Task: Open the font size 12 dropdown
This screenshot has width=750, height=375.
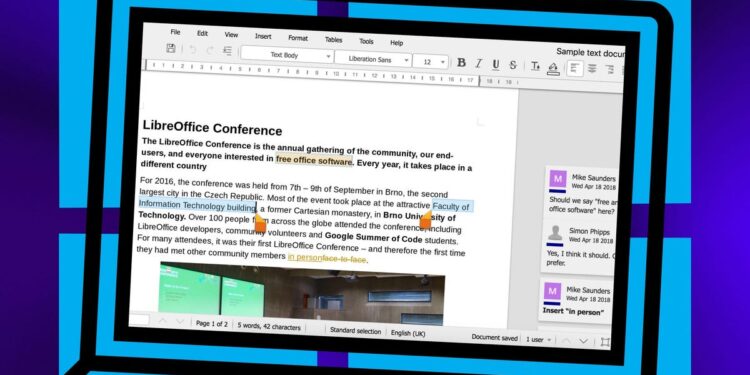Action: tap(430, 62)
